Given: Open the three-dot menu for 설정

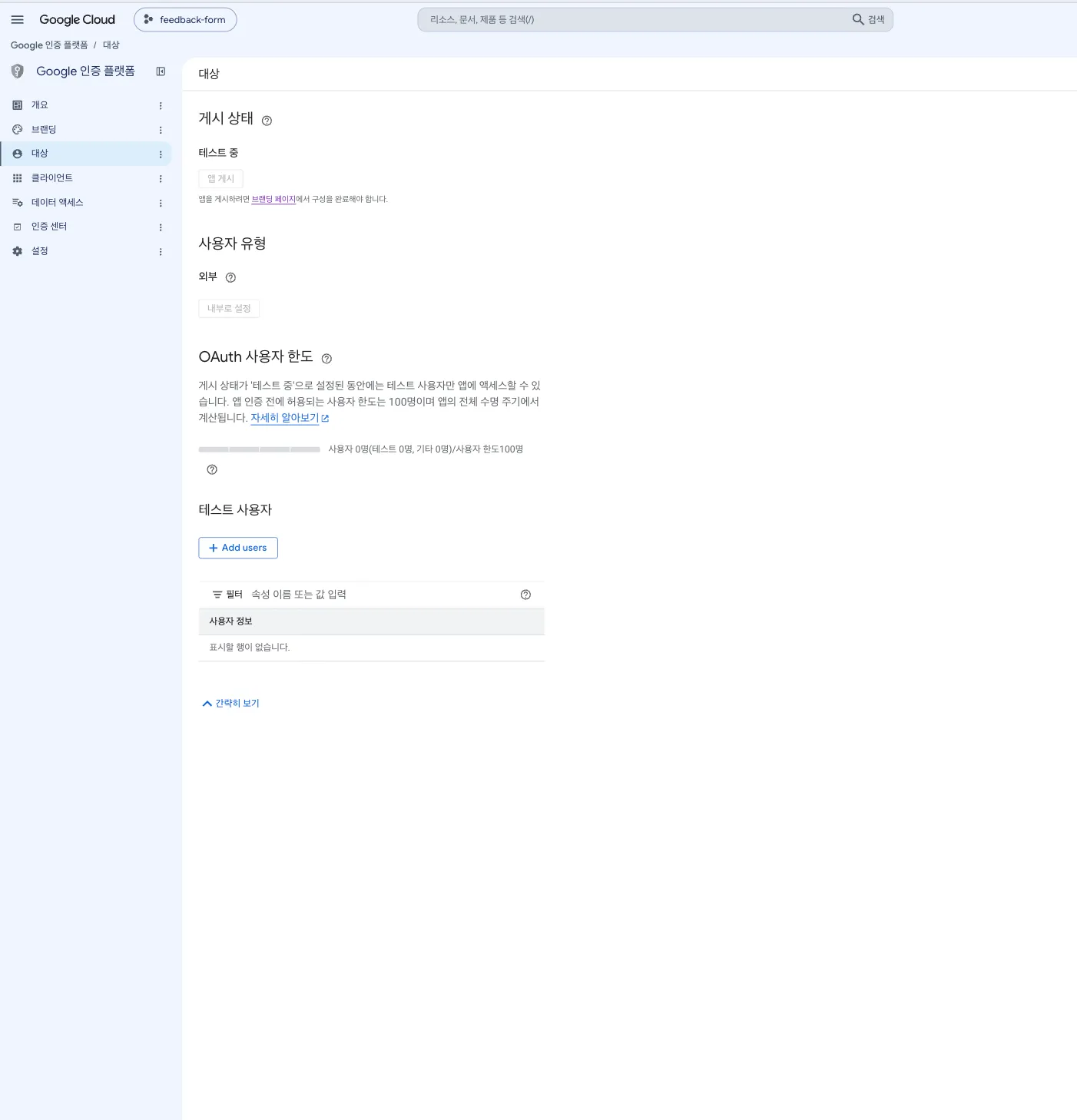Looking at the screenshot, I should pyautogui.click(x=161, y=252).
